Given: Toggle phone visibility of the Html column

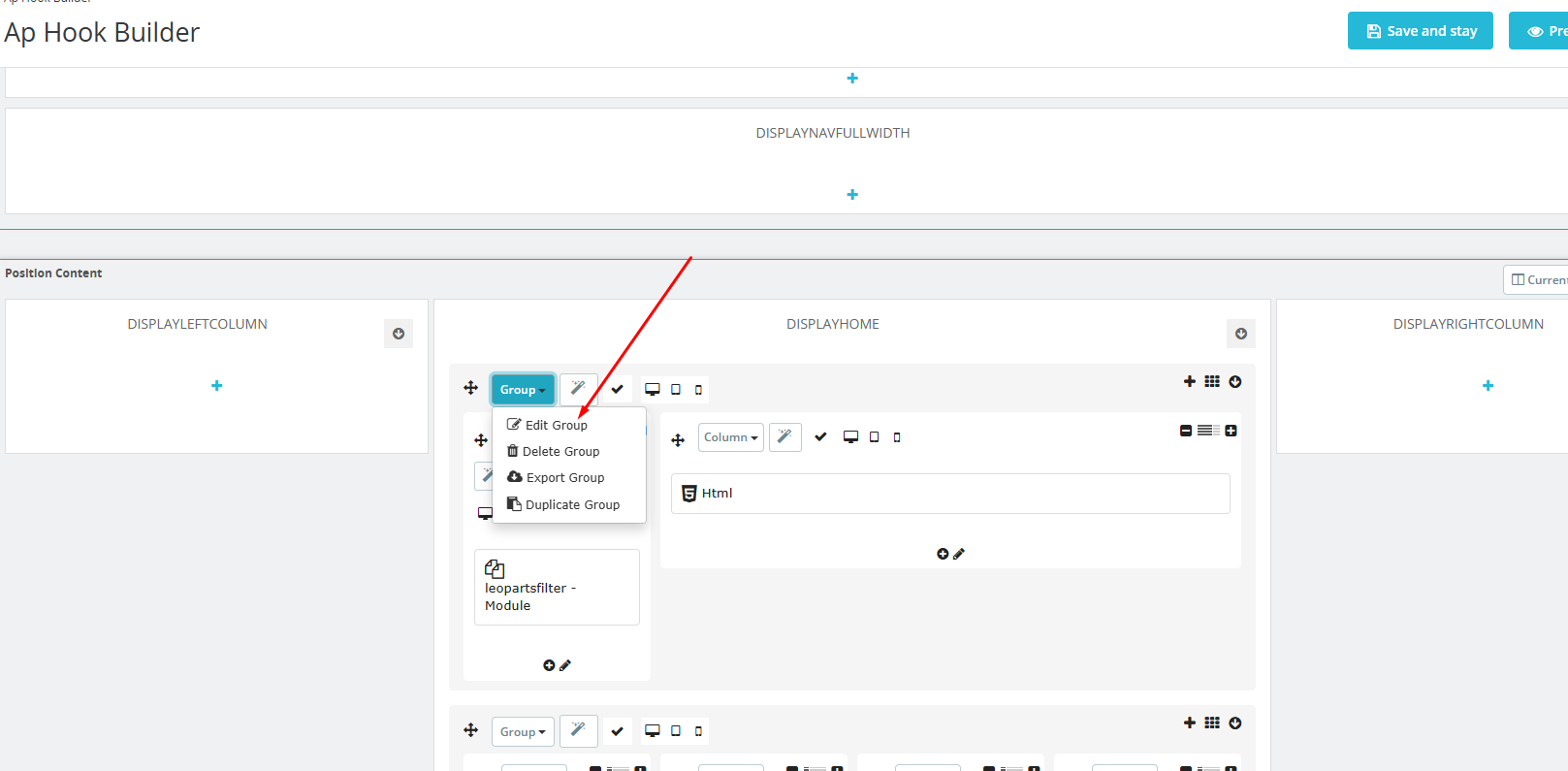Looking at the screenshot, I should pos(897,437).
